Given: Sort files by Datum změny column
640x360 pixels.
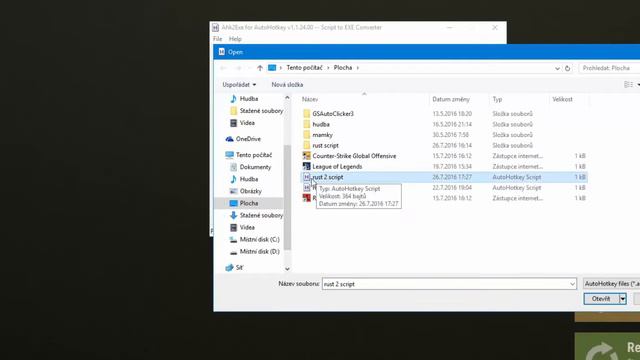Looking at the screenshot, I should coord(451,99).
